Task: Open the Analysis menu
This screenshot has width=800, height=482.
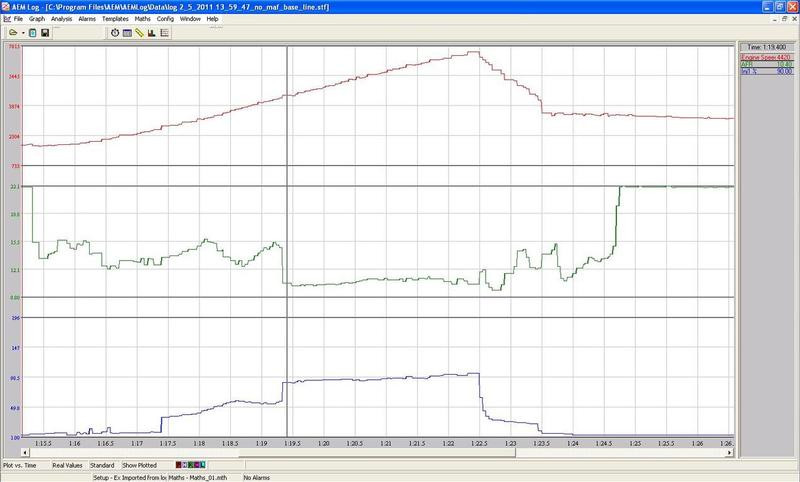Action: coord(61,19)
